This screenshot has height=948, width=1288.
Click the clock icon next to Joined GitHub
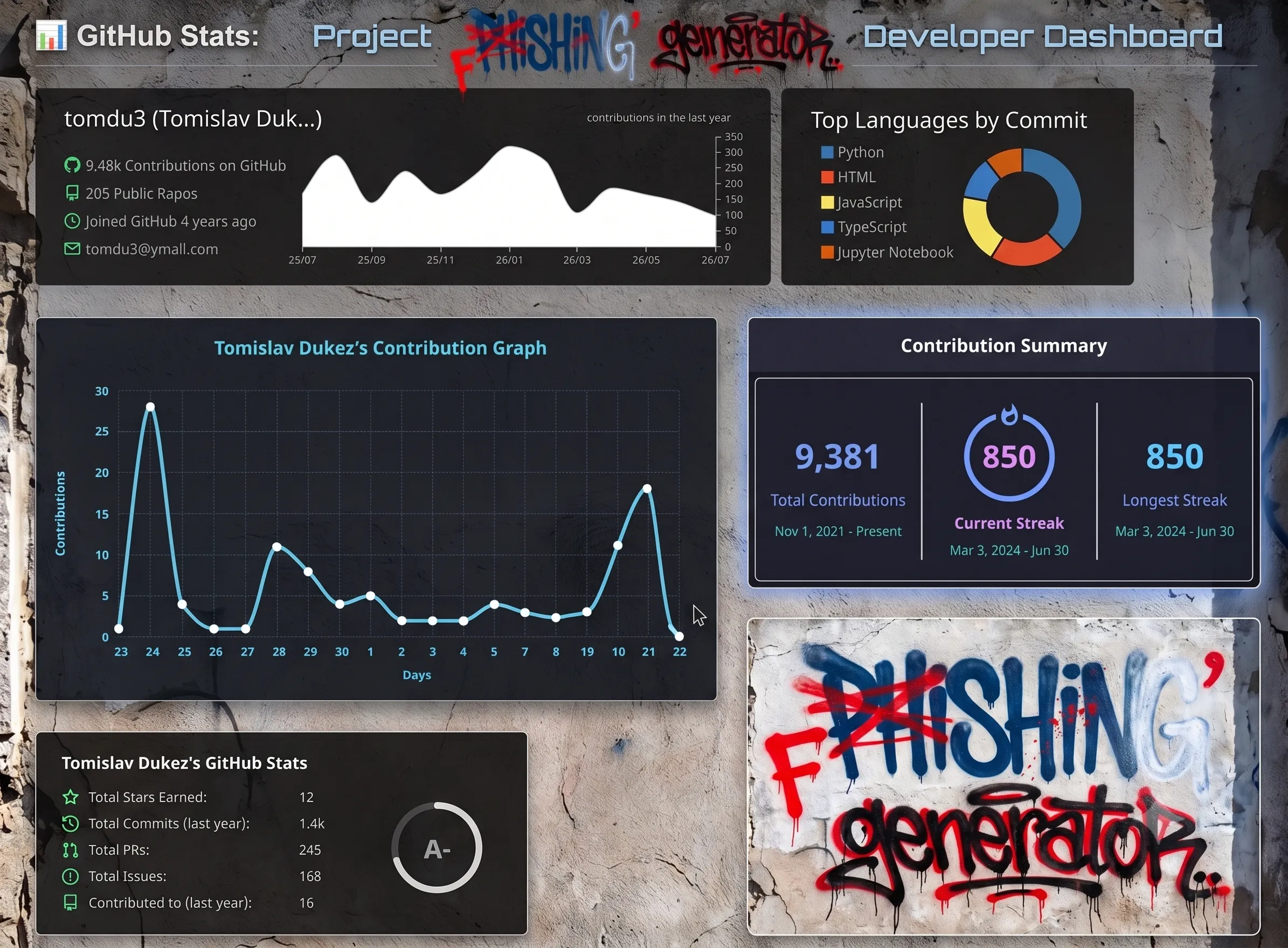72,221
